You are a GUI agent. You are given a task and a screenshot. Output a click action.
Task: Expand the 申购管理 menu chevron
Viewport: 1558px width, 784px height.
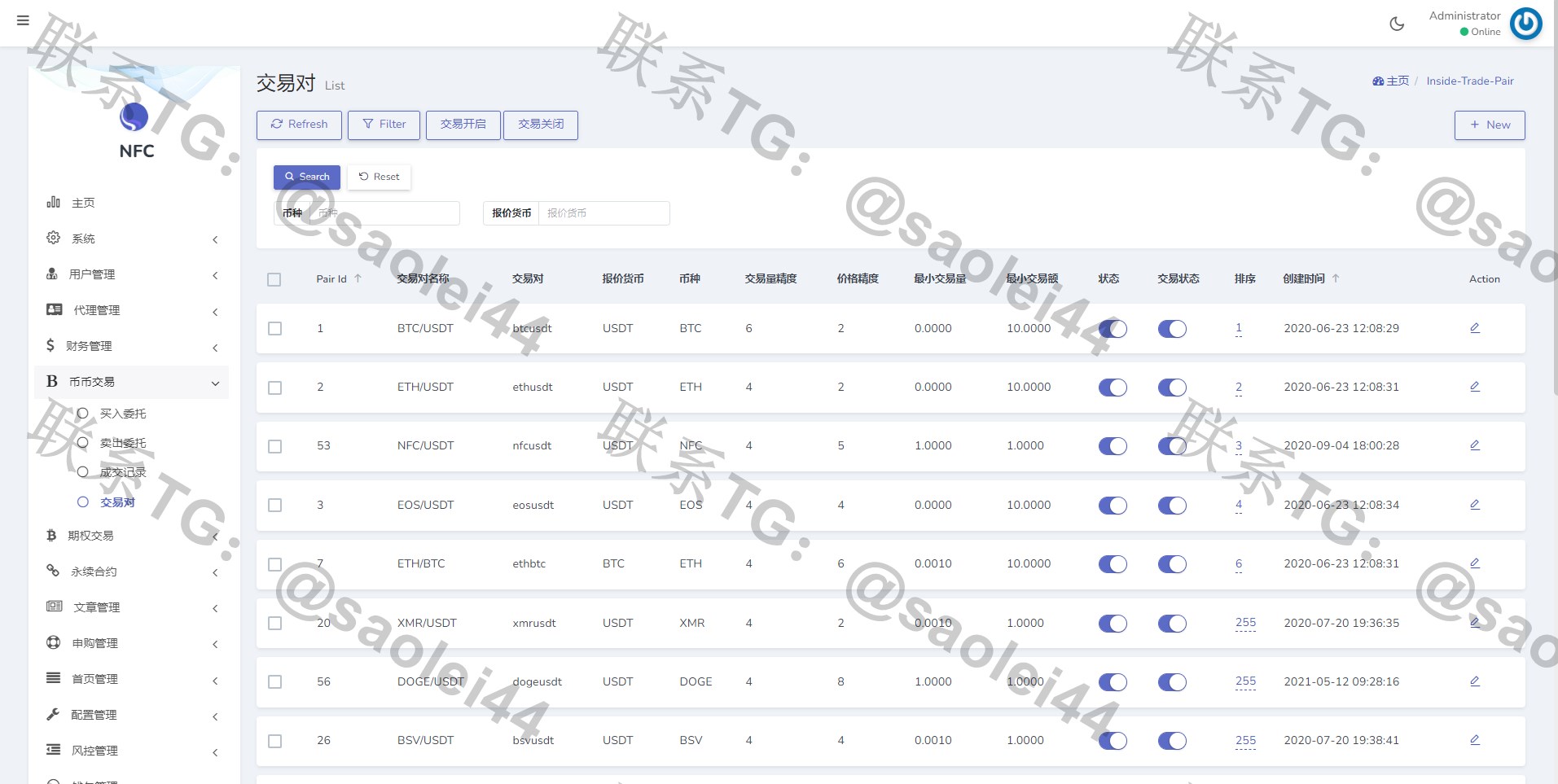(x=215, y=644)
